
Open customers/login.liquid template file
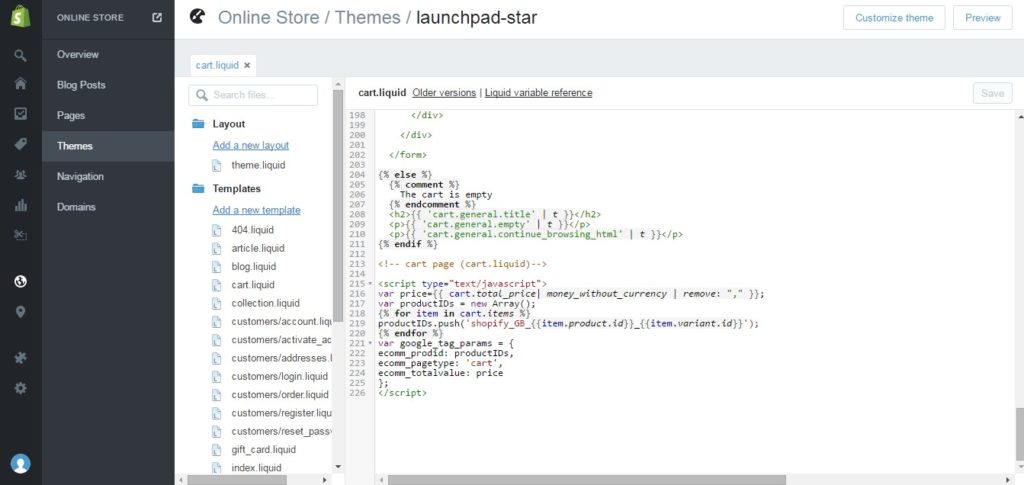click(x=280, y=377)
